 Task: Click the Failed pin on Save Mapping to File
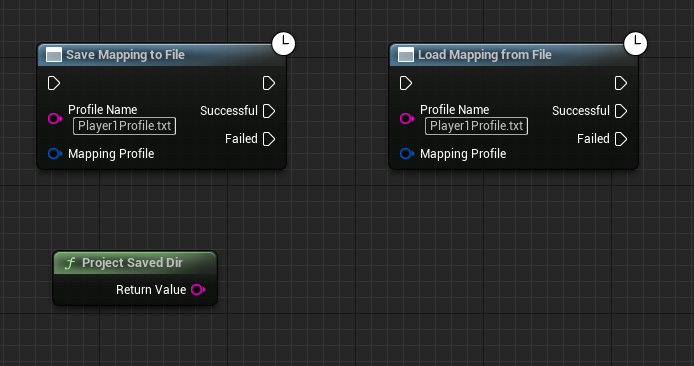click(x=269, y=139)
